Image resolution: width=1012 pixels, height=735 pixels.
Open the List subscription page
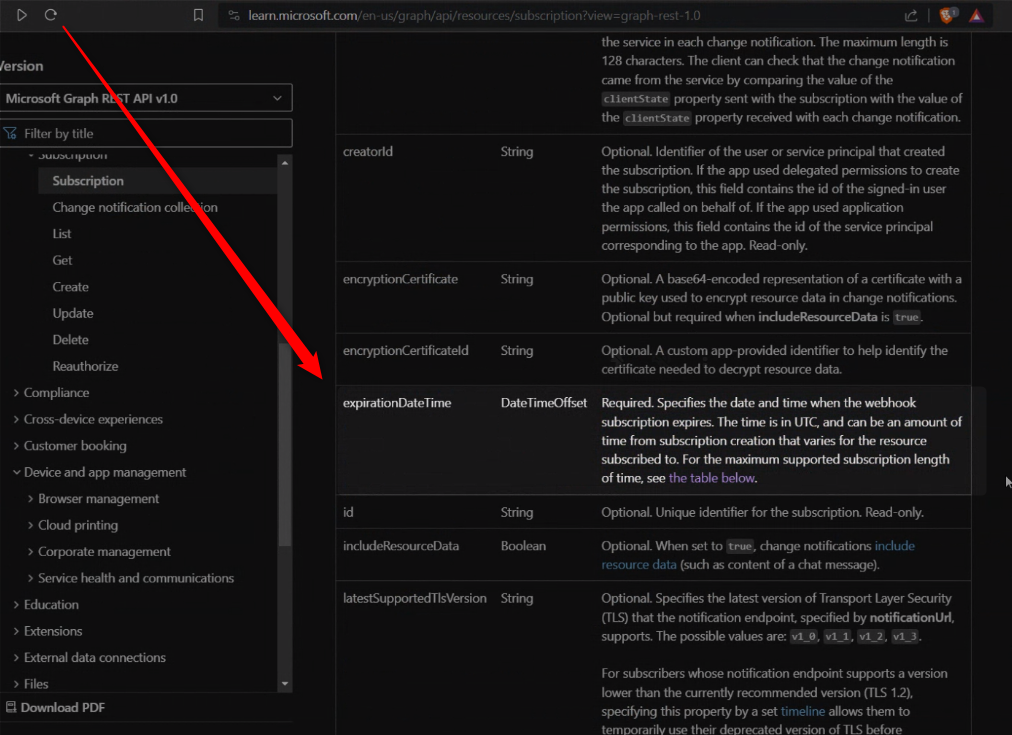62,234
